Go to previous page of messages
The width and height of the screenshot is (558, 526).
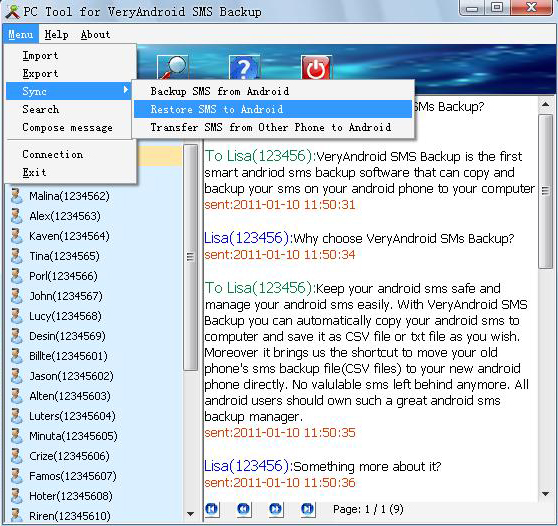point(244,509)
